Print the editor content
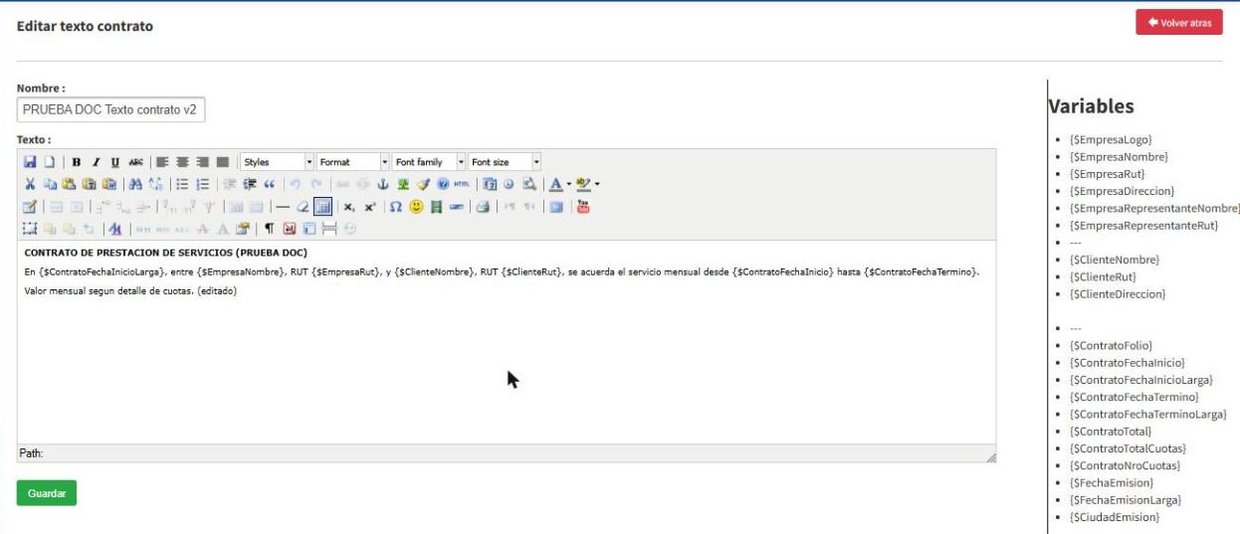 tap(483, 207)
